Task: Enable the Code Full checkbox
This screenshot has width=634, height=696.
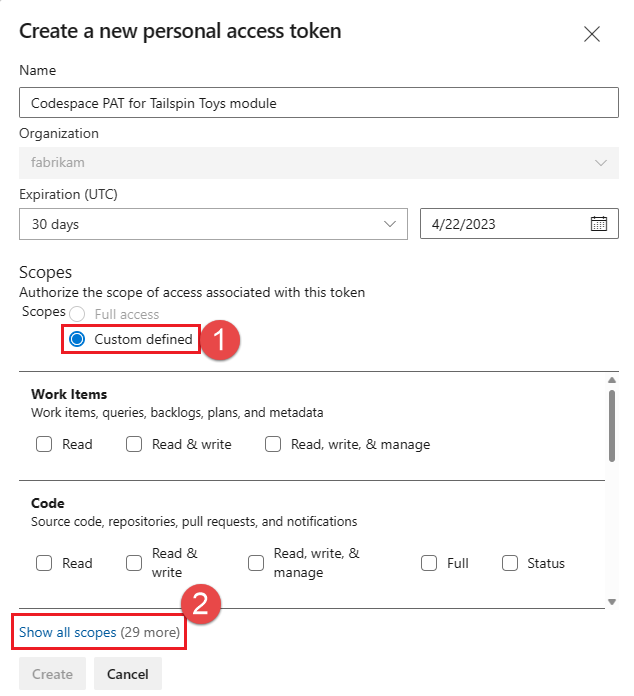Action: [x=430, y=563]
